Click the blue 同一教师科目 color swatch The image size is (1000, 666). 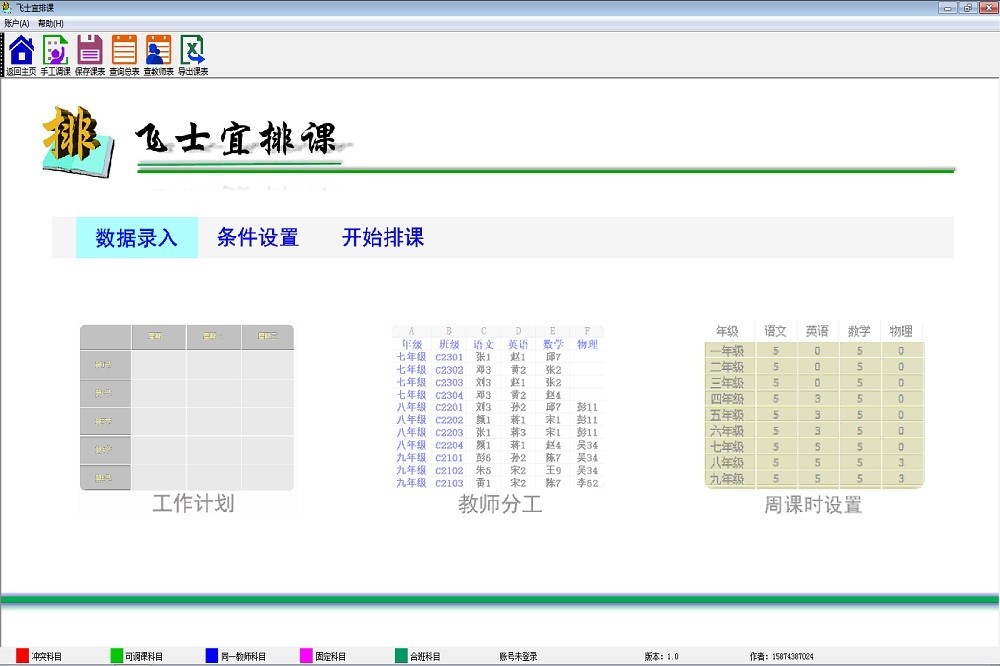pyautogui.click(x=211, y=656)
